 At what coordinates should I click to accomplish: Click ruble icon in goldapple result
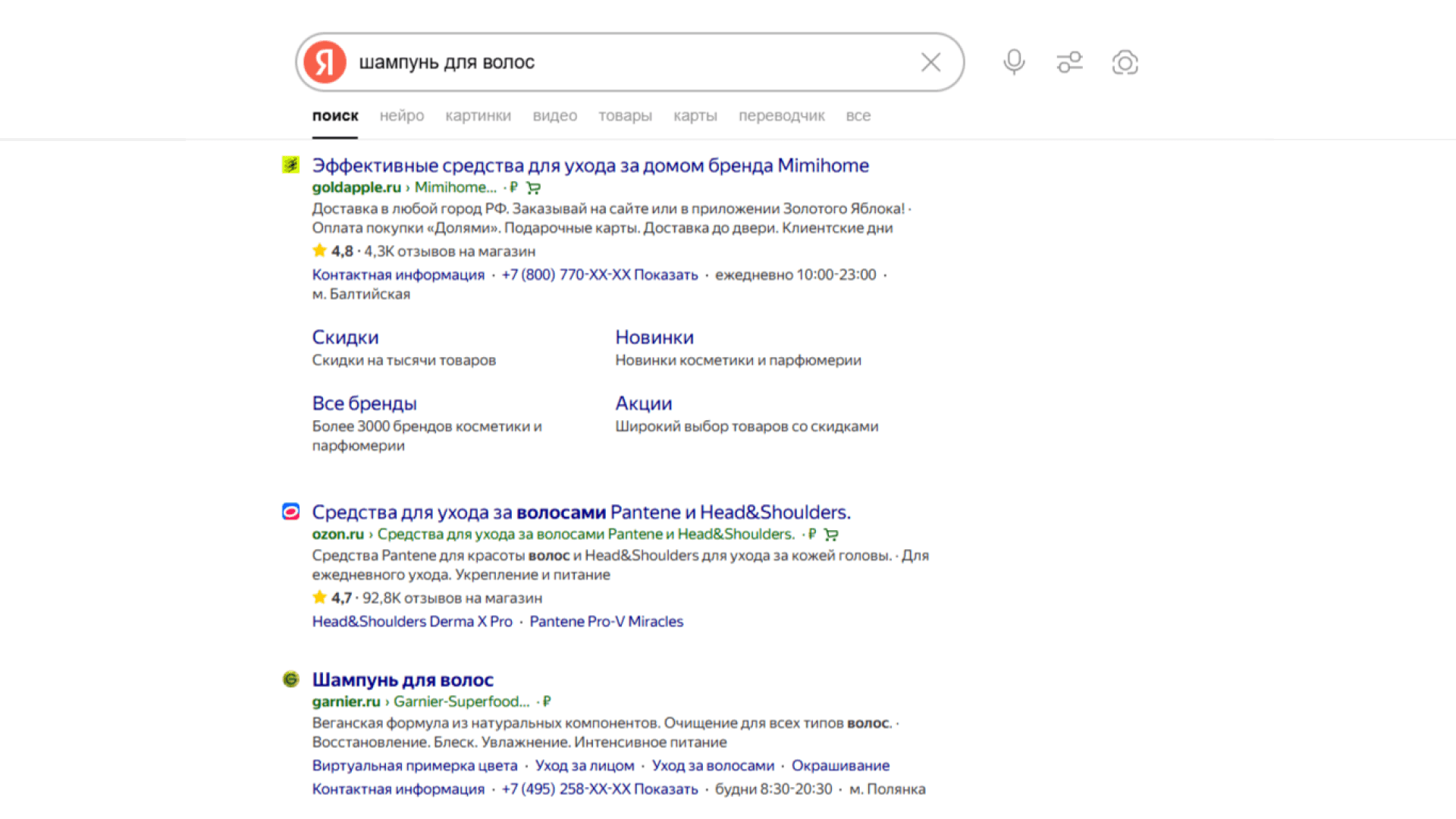pos(513,187)
